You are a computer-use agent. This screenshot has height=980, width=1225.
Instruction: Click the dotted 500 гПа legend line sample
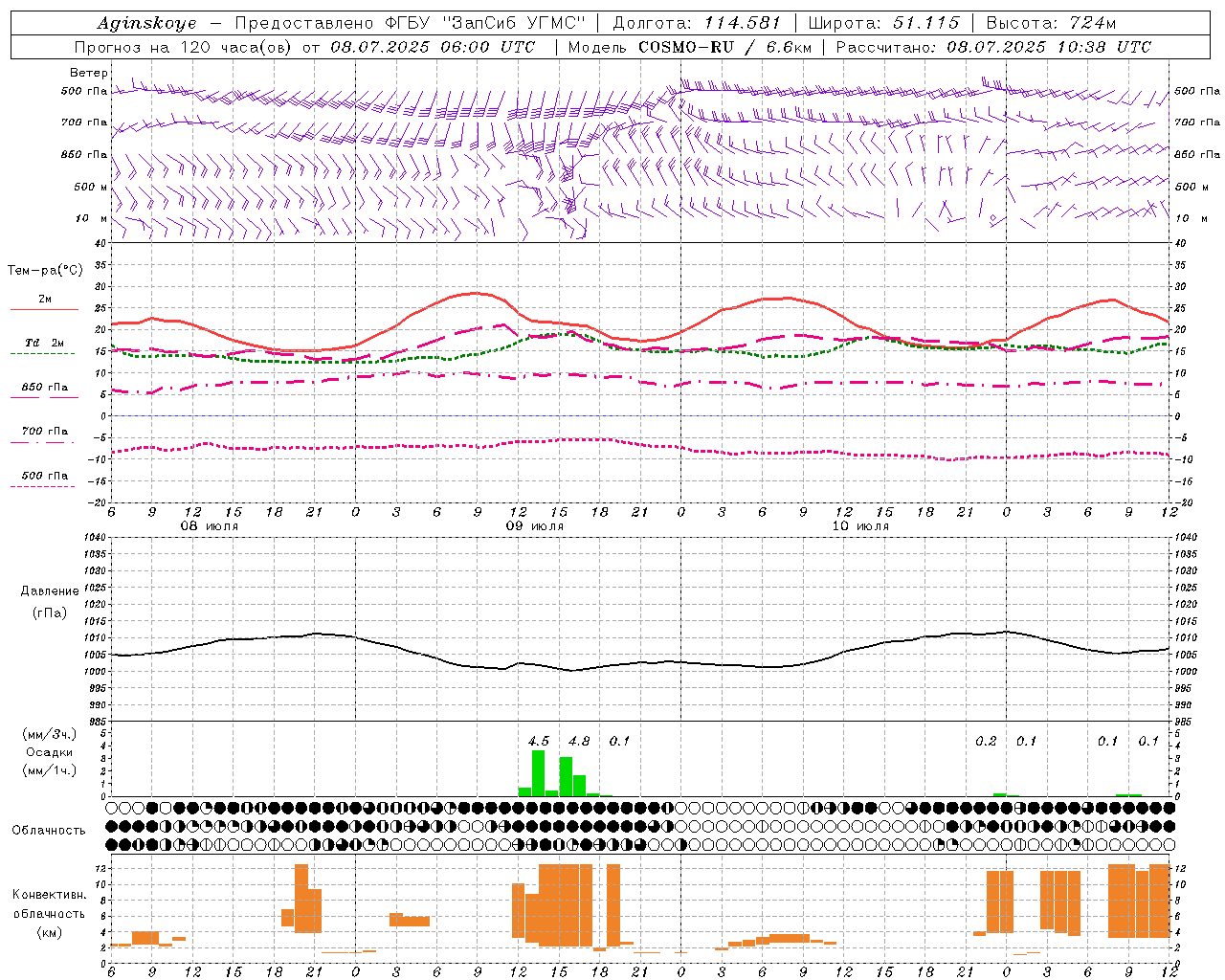(43, 487)
